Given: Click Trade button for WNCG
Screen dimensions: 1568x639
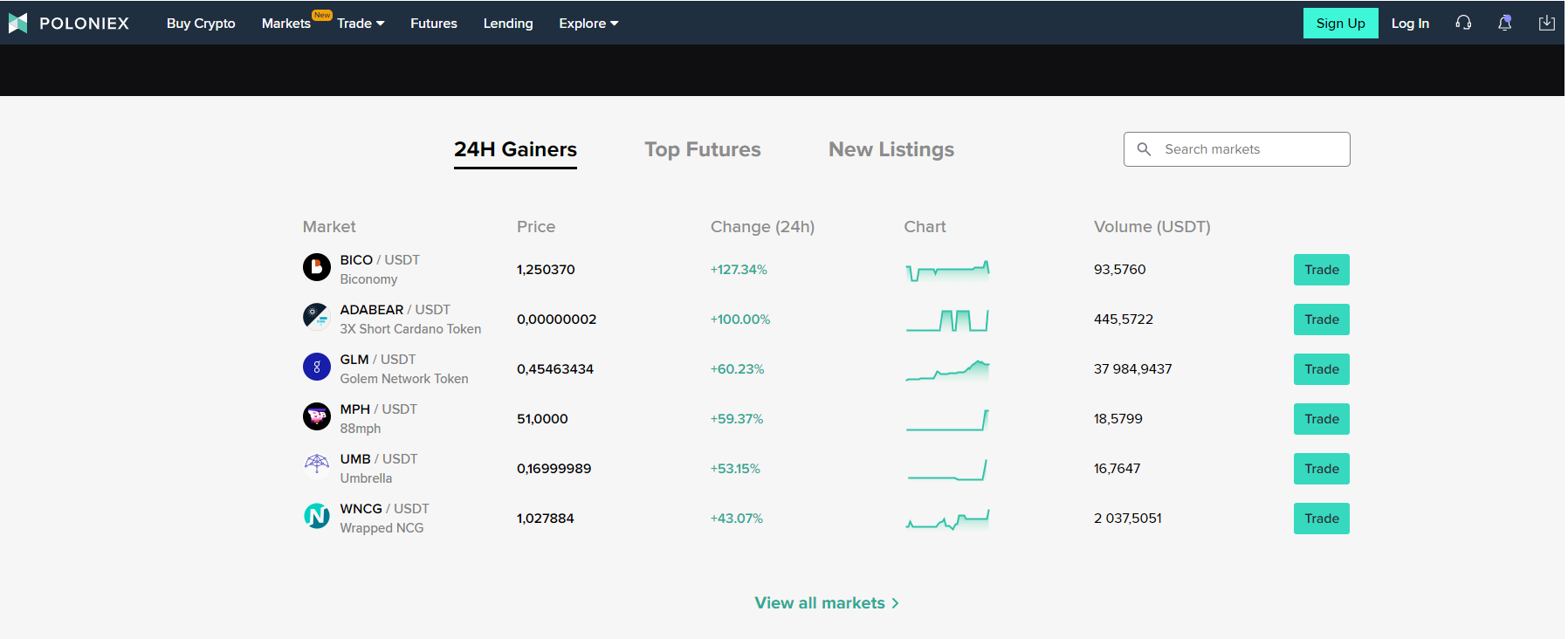Looking at the screenshot, I should coord(1321,519).
